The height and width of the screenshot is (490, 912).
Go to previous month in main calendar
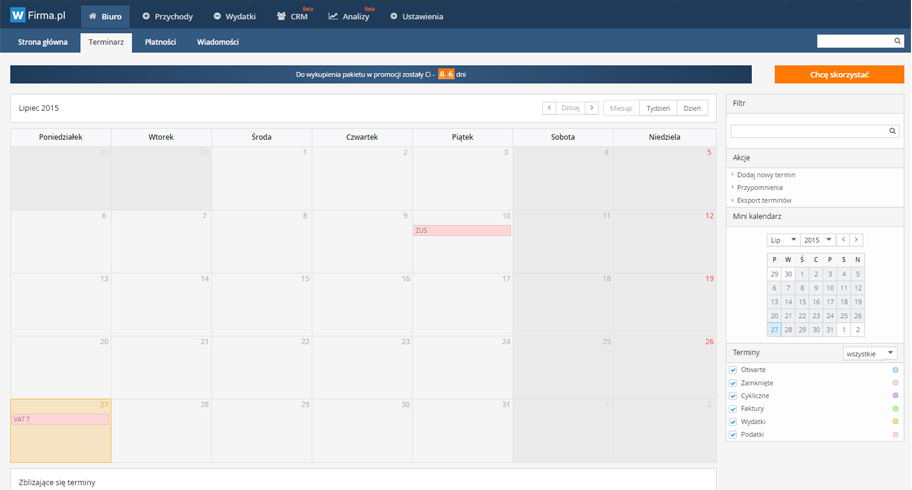(x=549, y=108)
